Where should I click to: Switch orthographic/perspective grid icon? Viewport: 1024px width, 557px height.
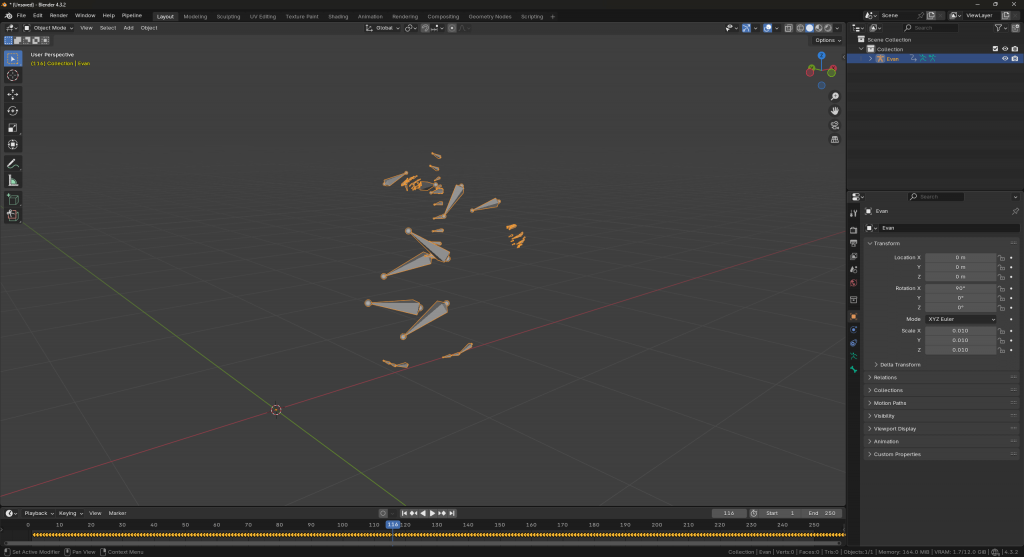835,140
